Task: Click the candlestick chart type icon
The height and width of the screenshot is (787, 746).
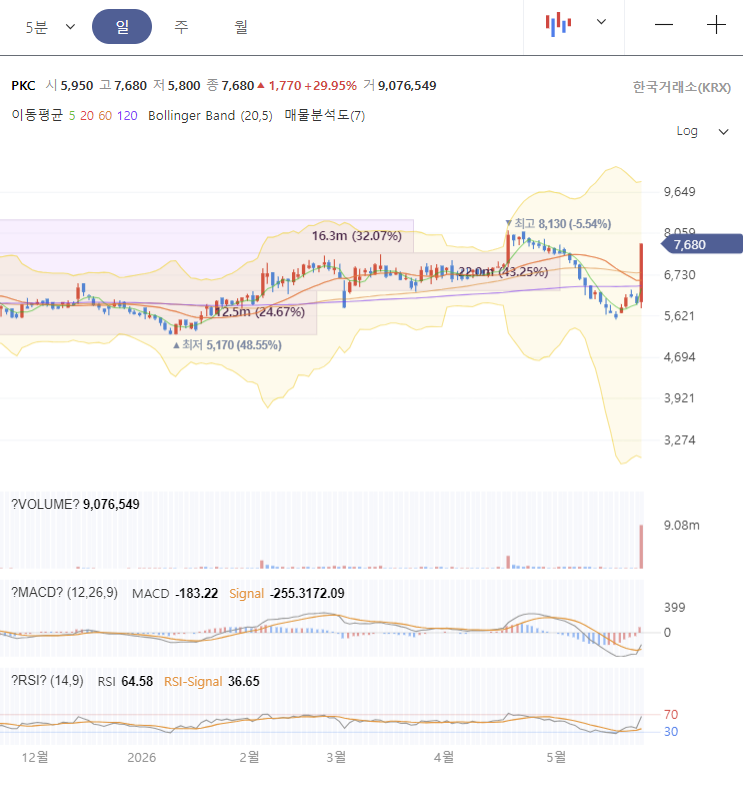Action: [x=558, y=24]
